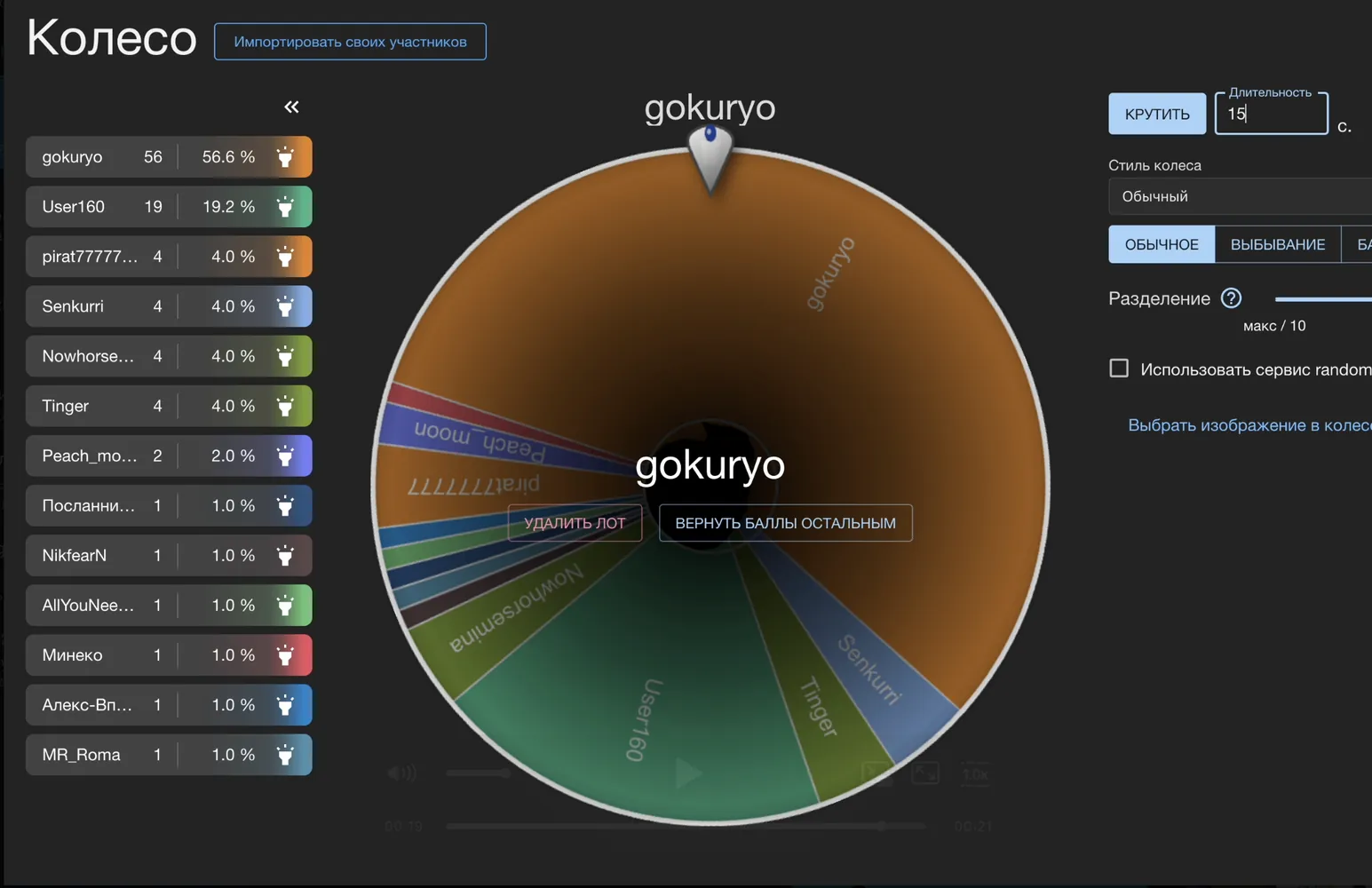This screenshot has height=888, width=1372.
Task: Click the Выбрать изображение в колесе link
Action: pyautogui.click(x=1249, y=425)
